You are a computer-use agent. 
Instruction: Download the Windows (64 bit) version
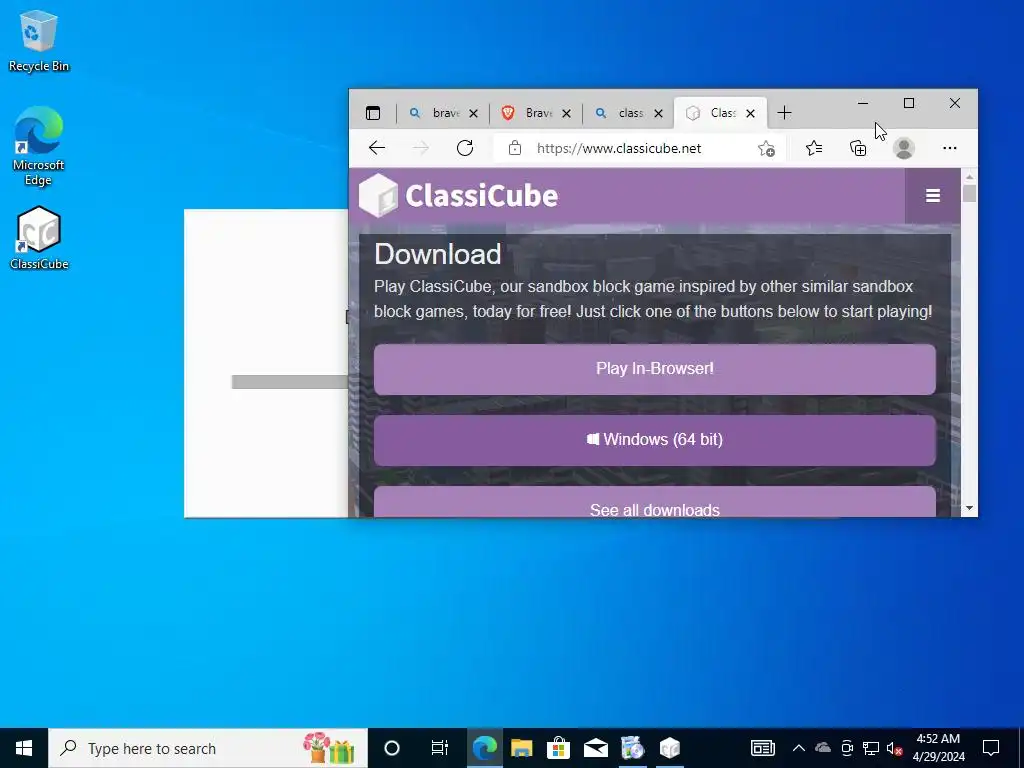[654, 440]
